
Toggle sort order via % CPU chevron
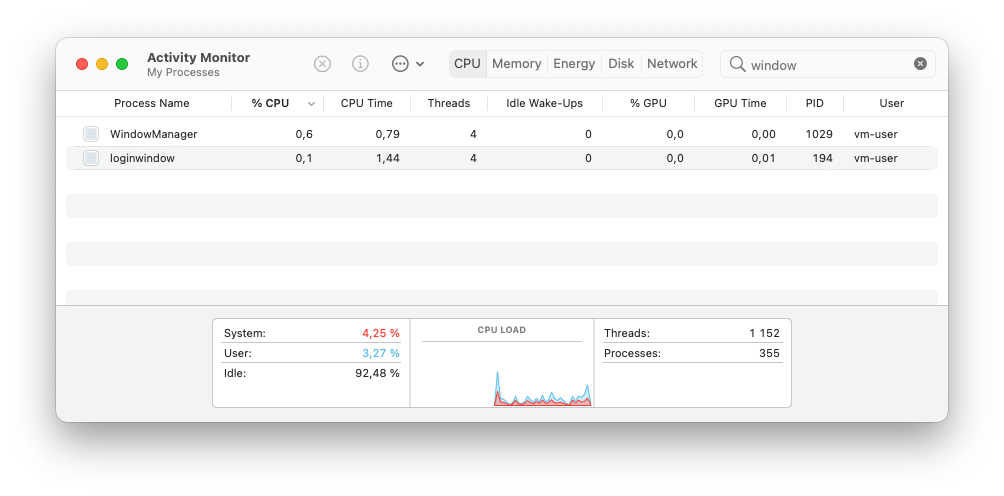tap(312, 104)
